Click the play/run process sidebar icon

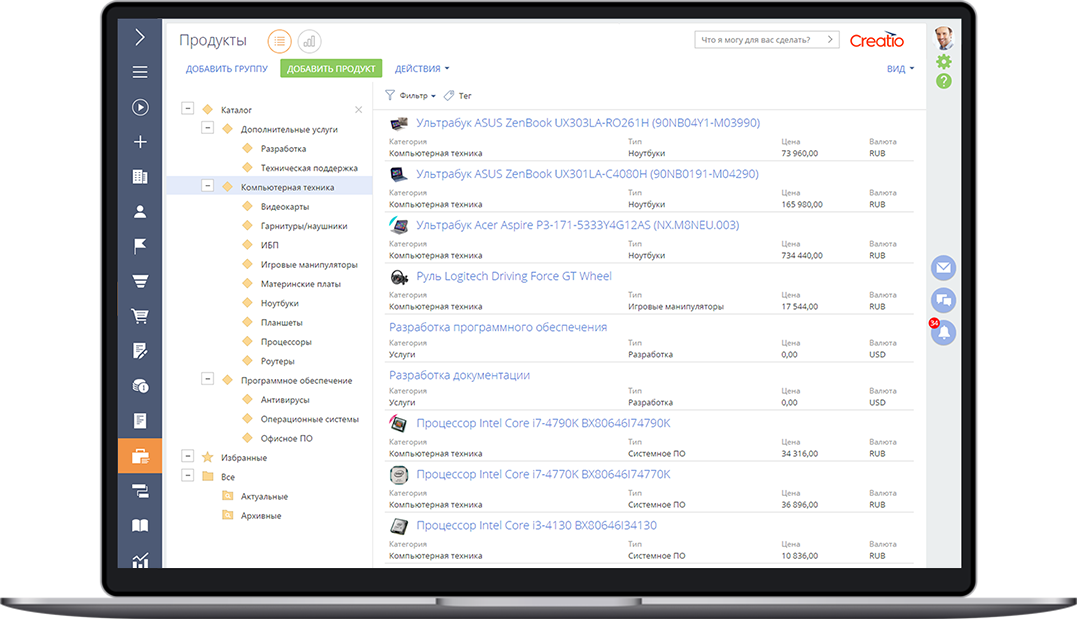[140, 107]
